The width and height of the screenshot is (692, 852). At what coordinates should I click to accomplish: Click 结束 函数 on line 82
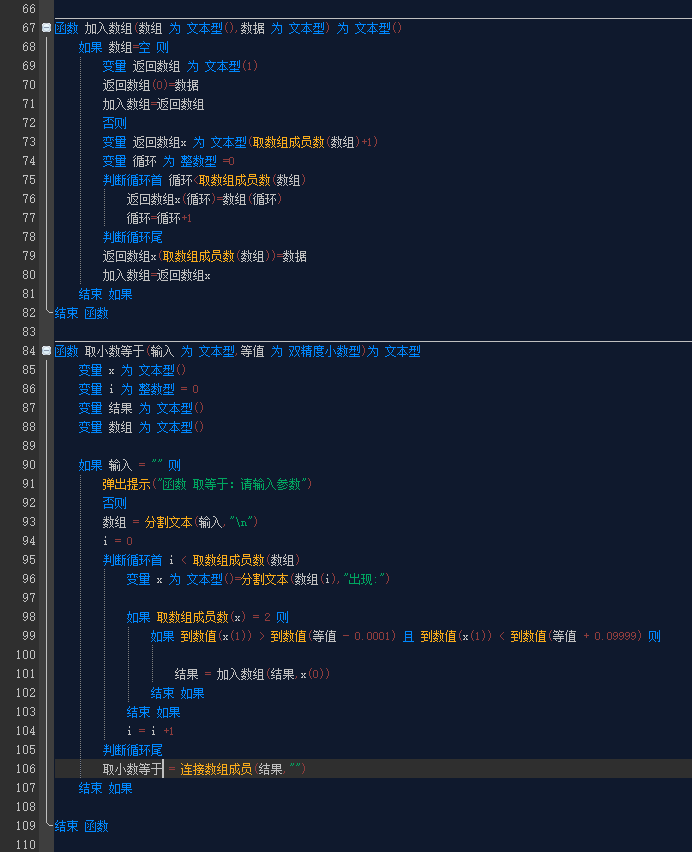pyautogui.click(x=81, y=314)
